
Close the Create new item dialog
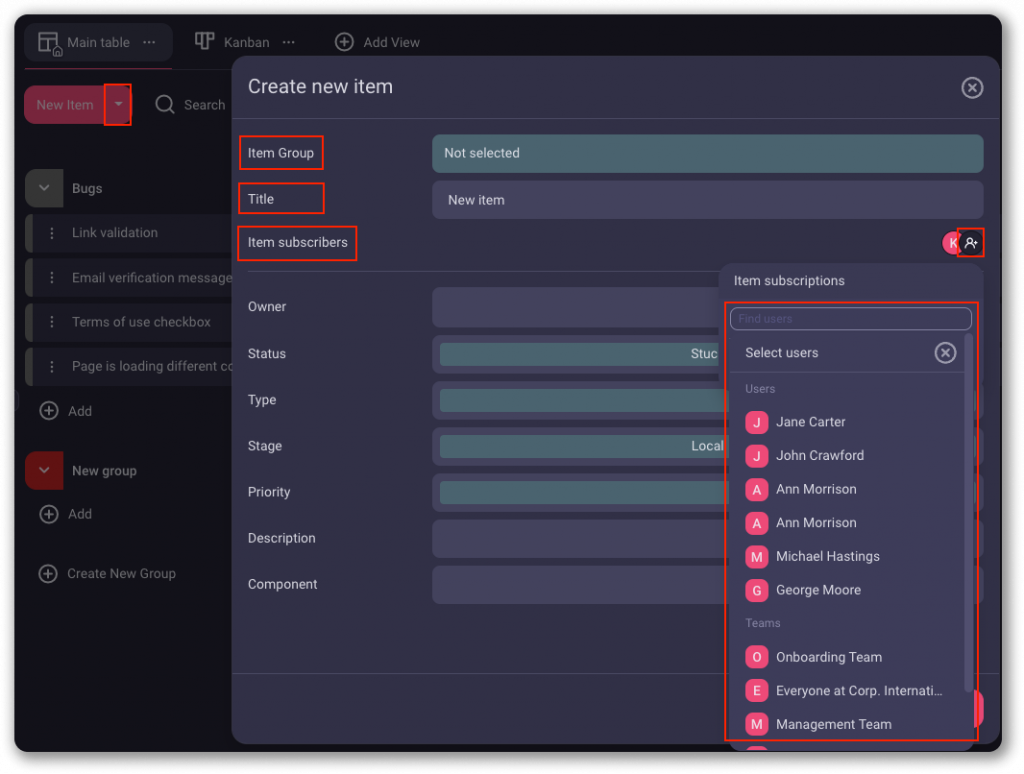[972, 88]
